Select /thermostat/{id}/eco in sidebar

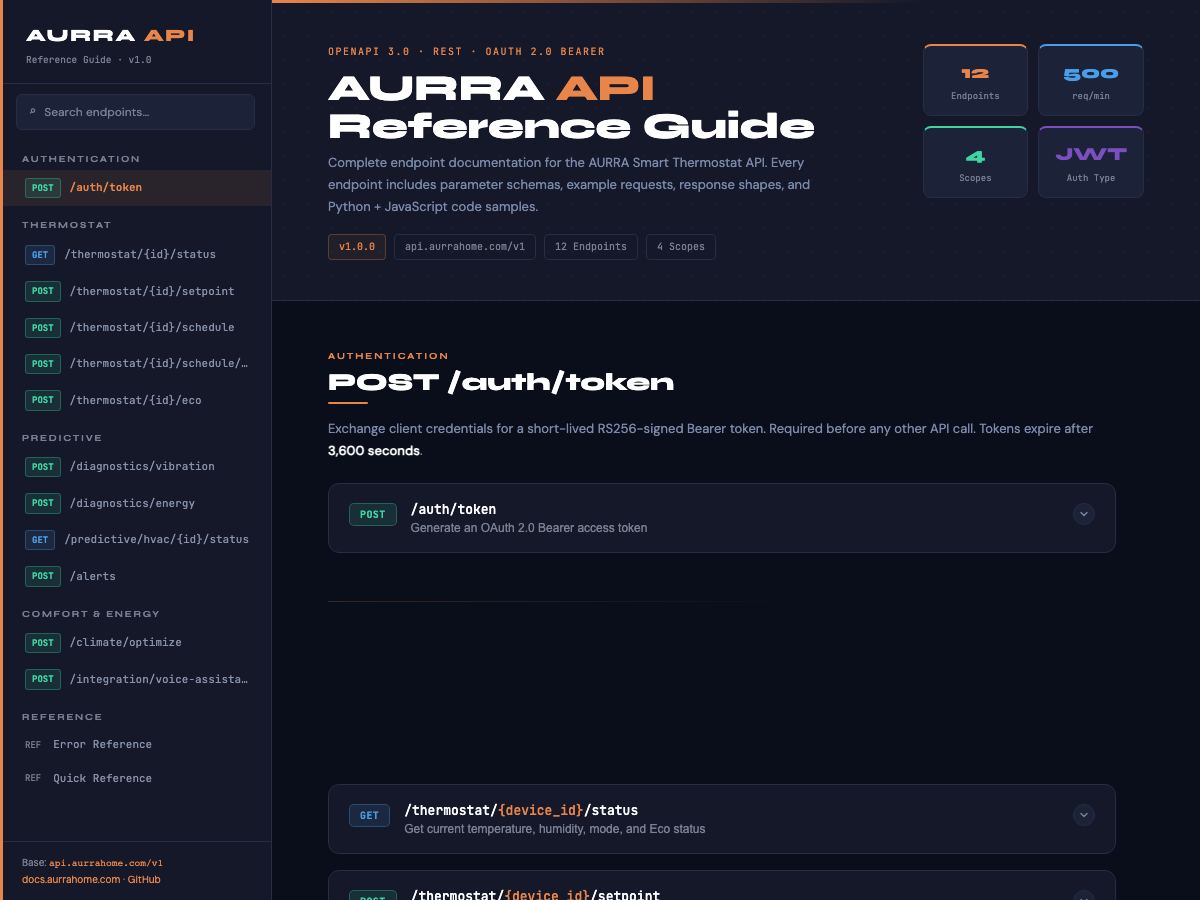[x=136, y=400]
